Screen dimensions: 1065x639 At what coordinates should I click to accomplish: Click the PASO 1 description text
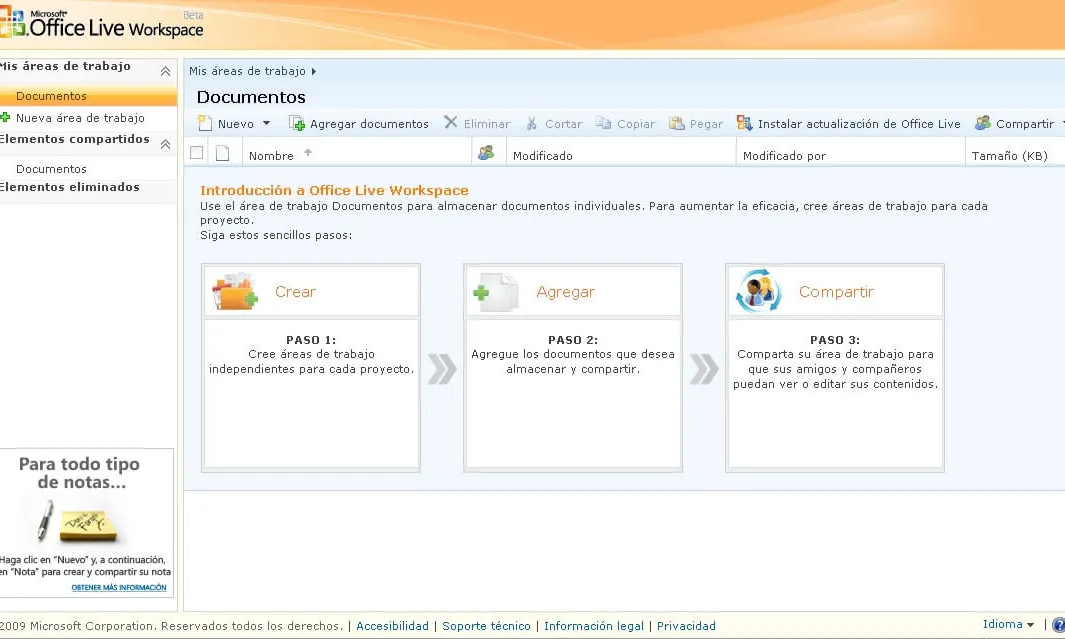pyautogui.click(x=311, y=361)
